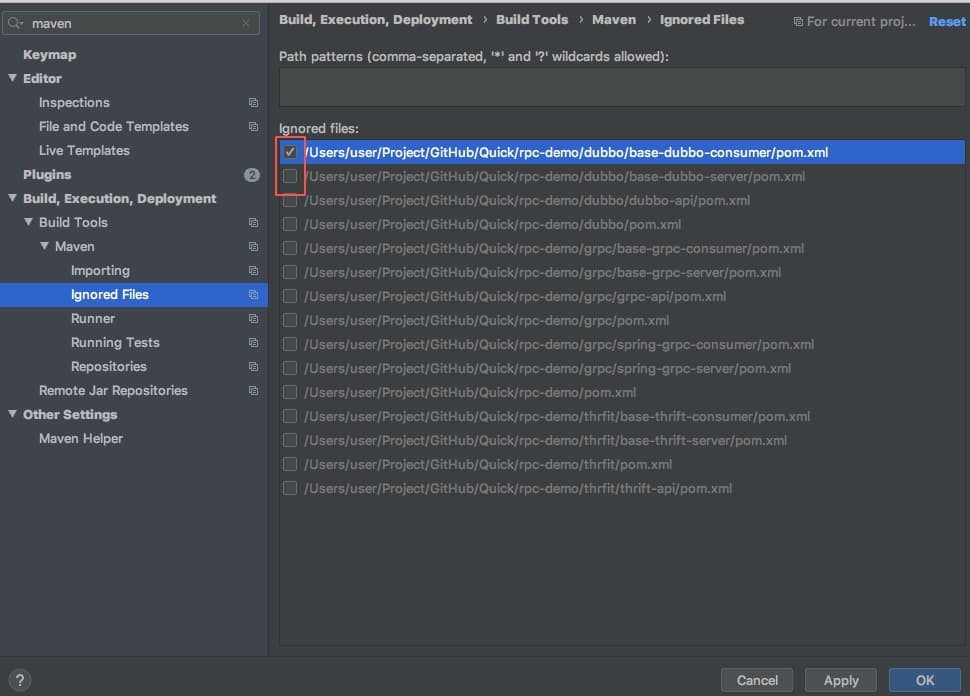Open the Keymap settings page
This screenshot has height=696, width=970.
tap(49, 55)
